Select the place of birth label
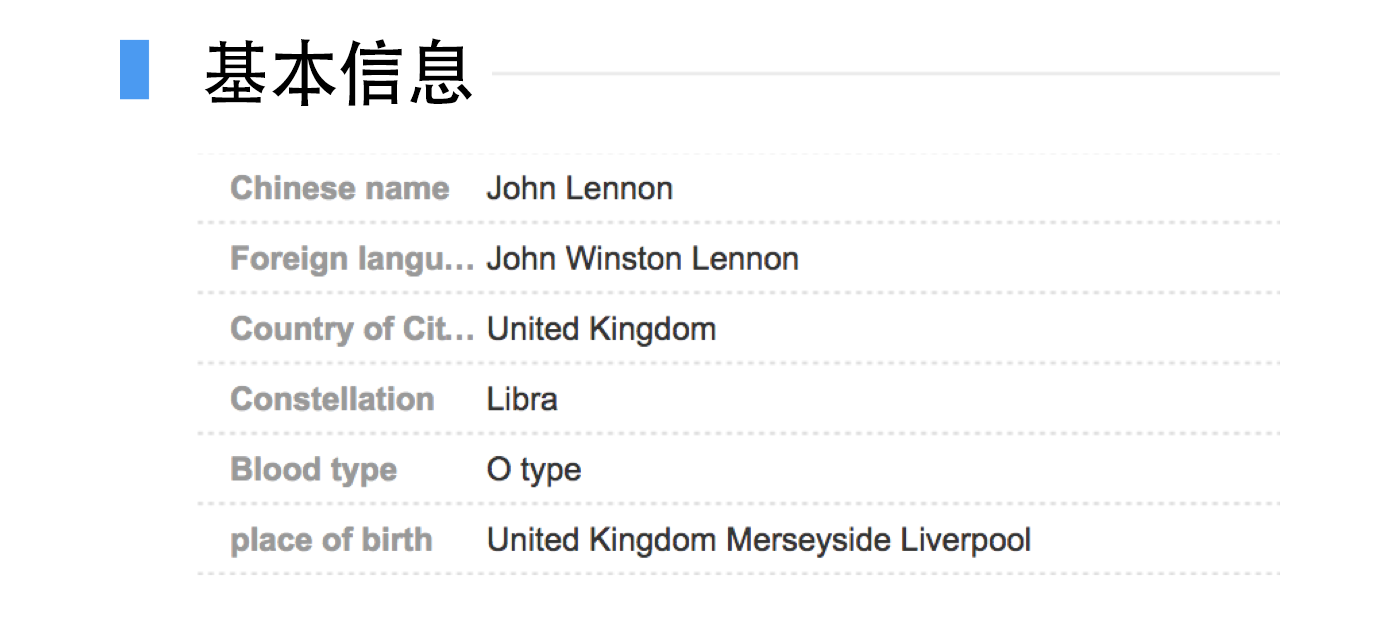 (x=331, y=540)
